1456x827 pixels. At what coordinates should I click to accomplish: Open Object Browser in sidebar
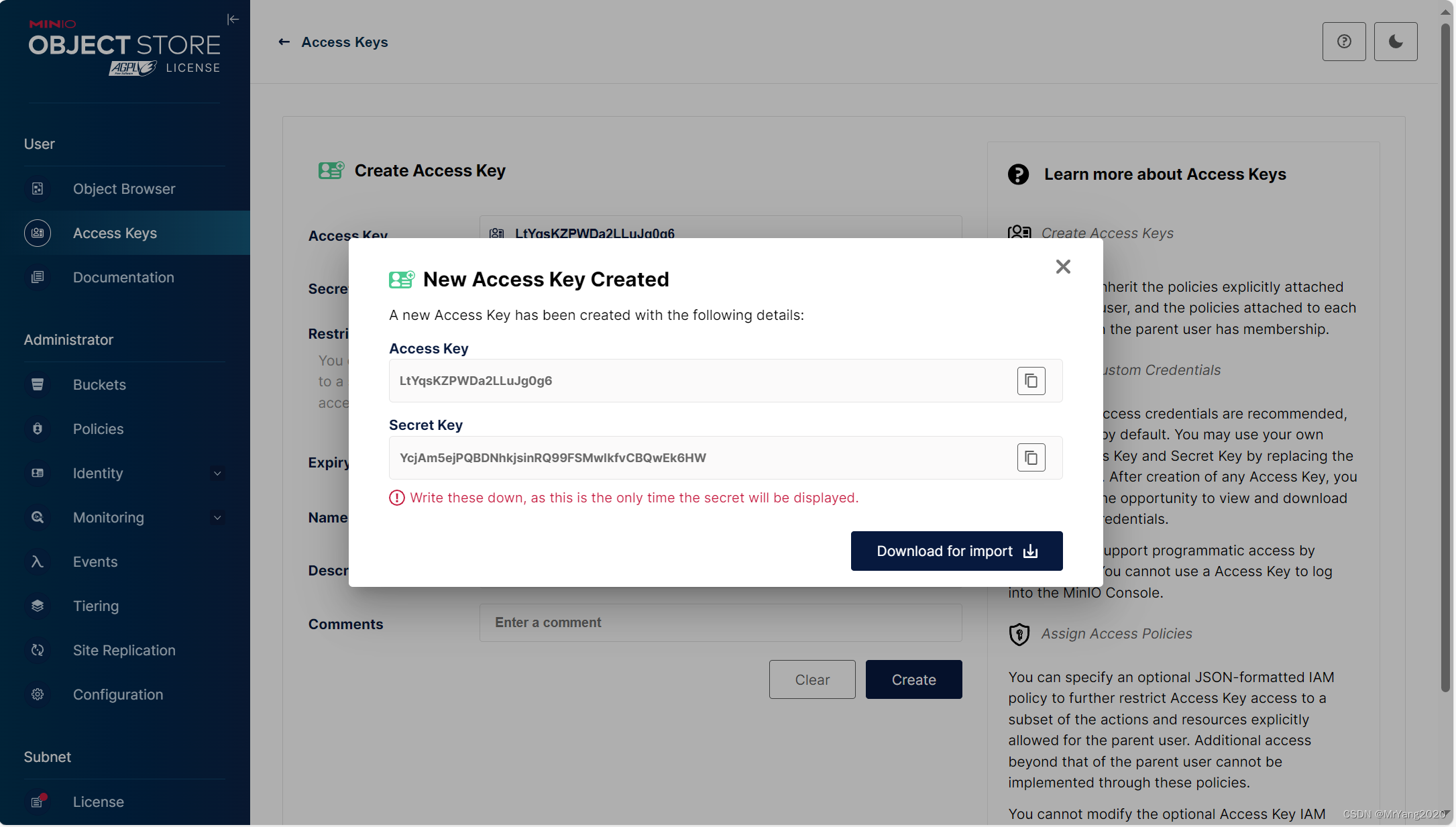click(124, 189)
